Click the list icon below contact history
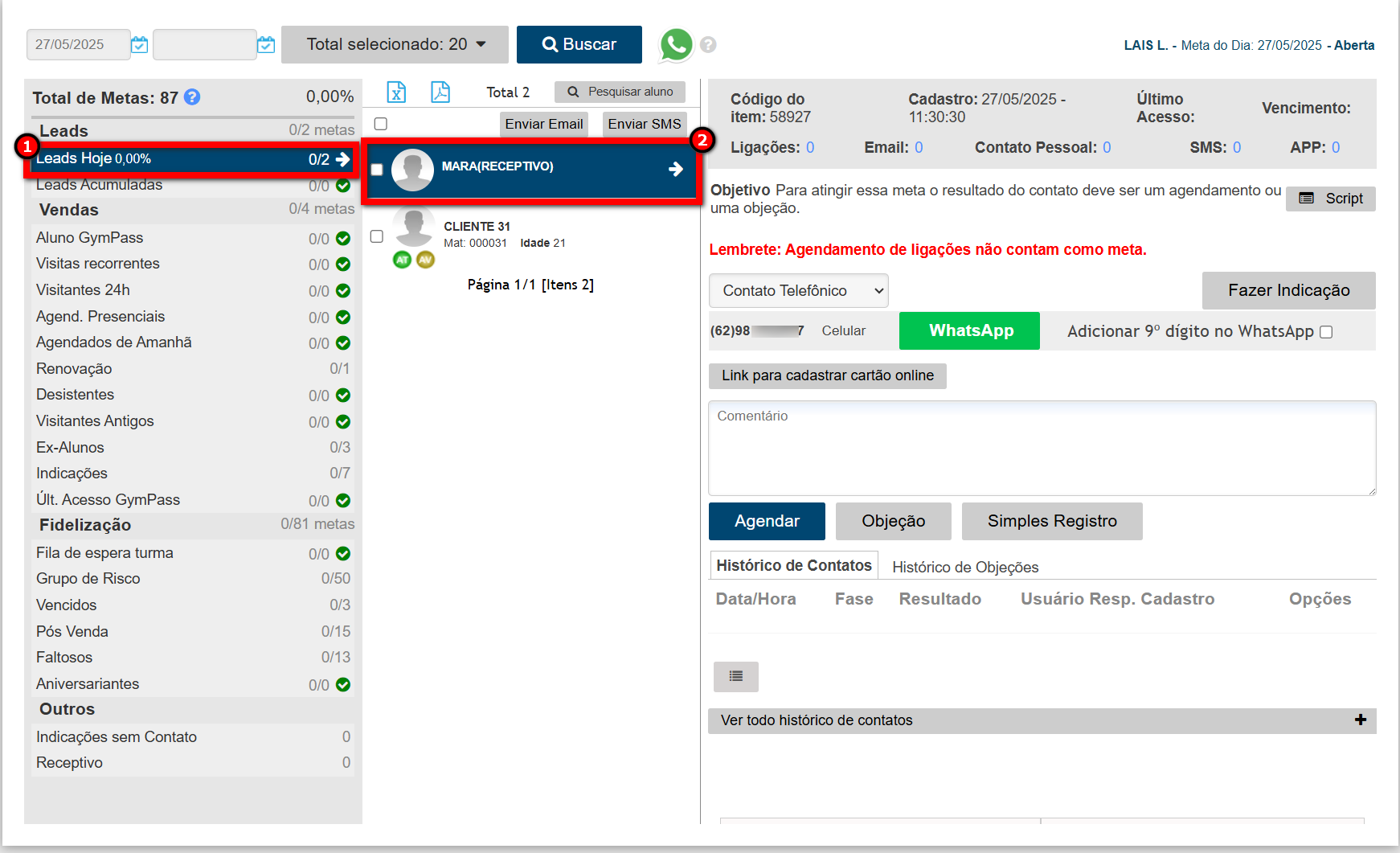The image size is (1400, 853). coord(735,677)
